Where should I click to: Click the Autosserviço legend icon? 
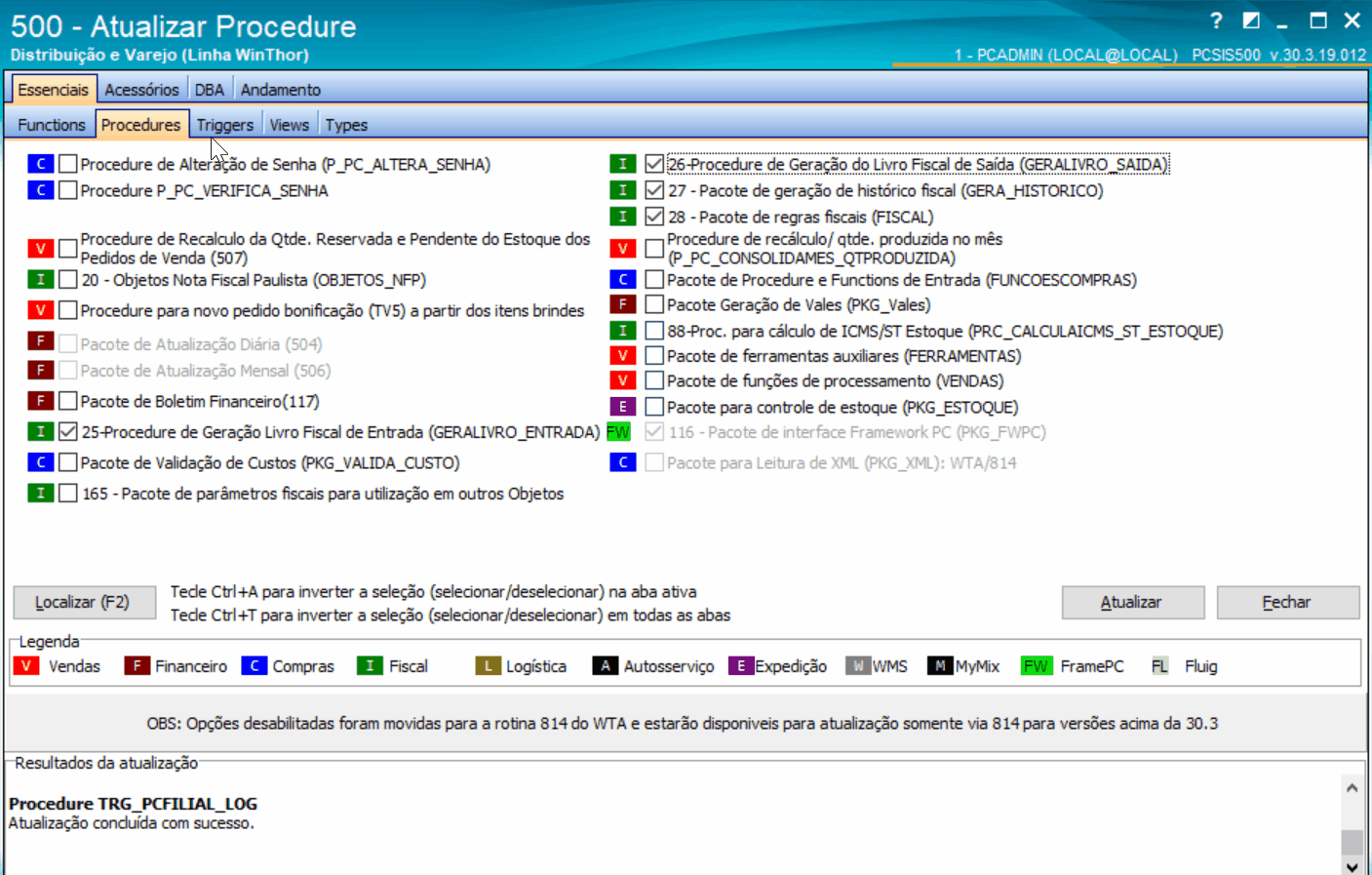606,666
